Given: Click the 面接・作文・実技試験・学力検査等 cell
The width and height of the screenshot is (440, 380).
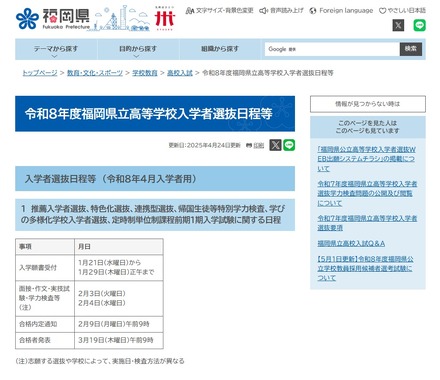Looking at the screenshot, I should [45, 298].
